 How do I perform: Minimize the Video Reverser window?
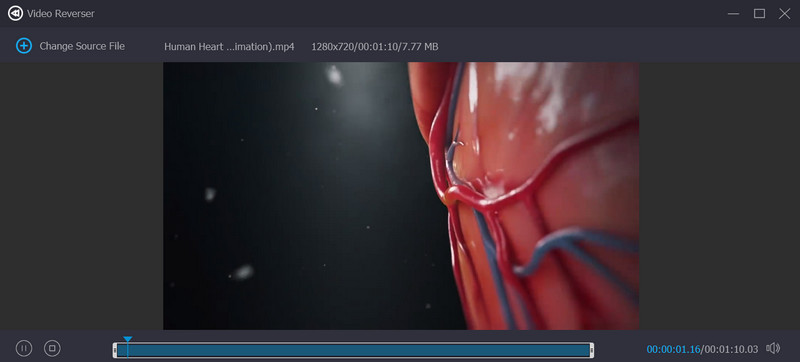pyautogui.click(x=734, y=14)
